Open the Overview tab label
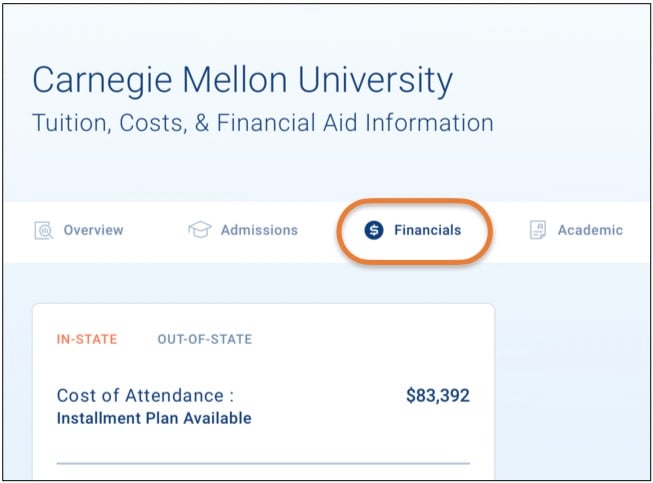This screenshot has width=653, height=483. [93, 230]
